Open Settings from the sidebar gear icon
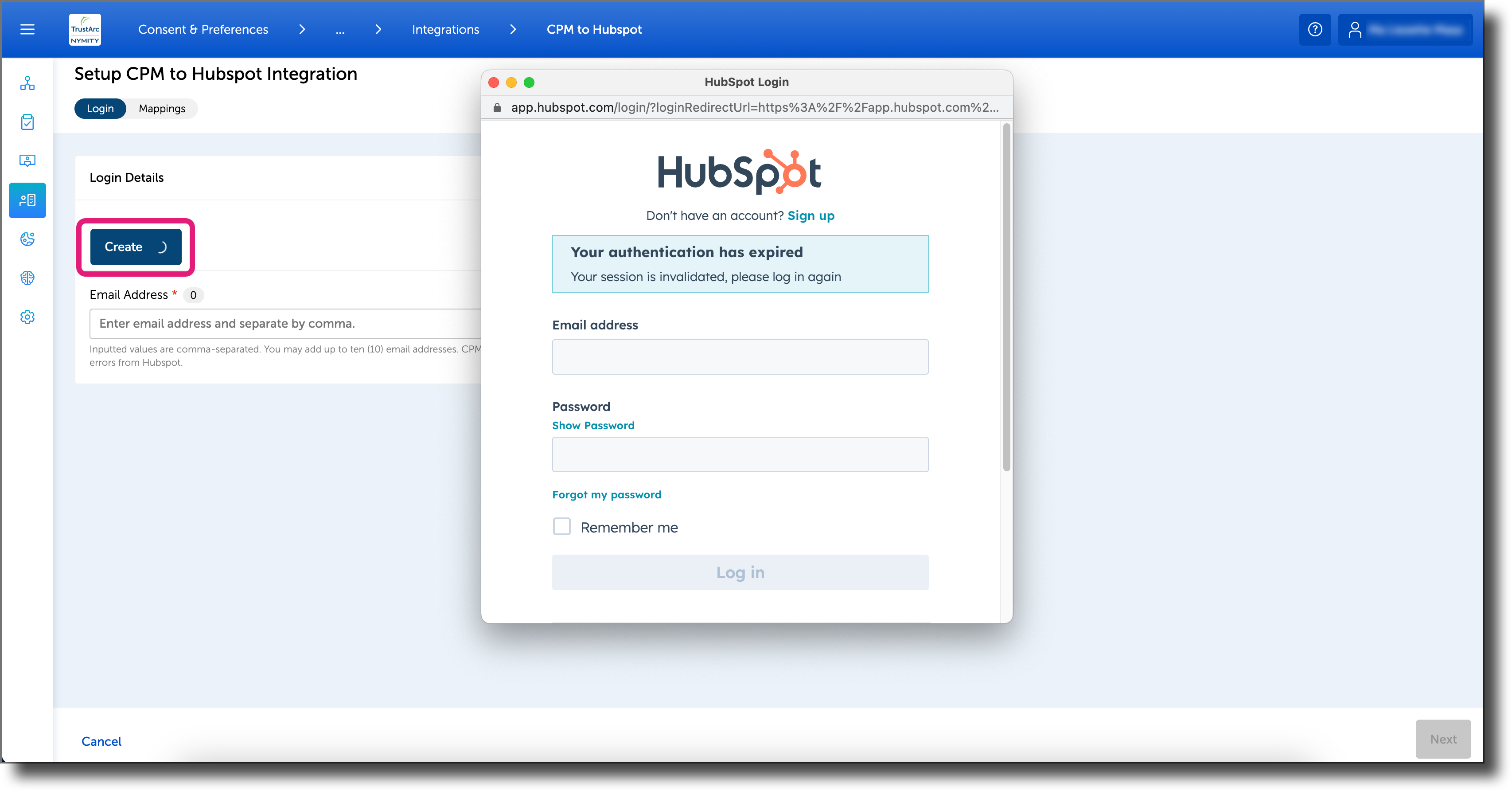The height and width of the screenshot is (791, 1512). click(x=27, y=317)
